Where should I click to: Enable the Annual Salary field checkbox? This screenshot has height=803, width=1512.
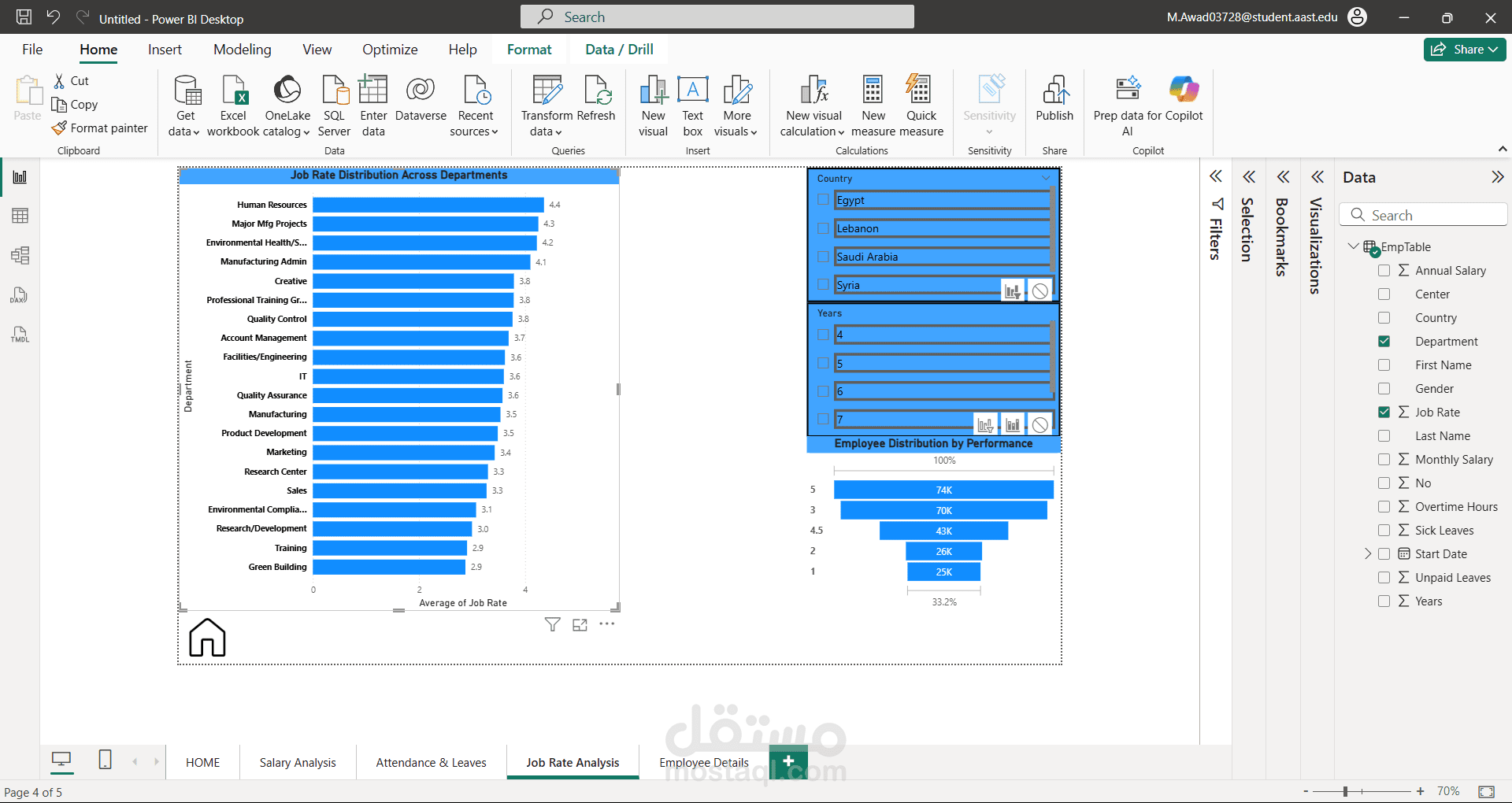tap(1384, 271)
